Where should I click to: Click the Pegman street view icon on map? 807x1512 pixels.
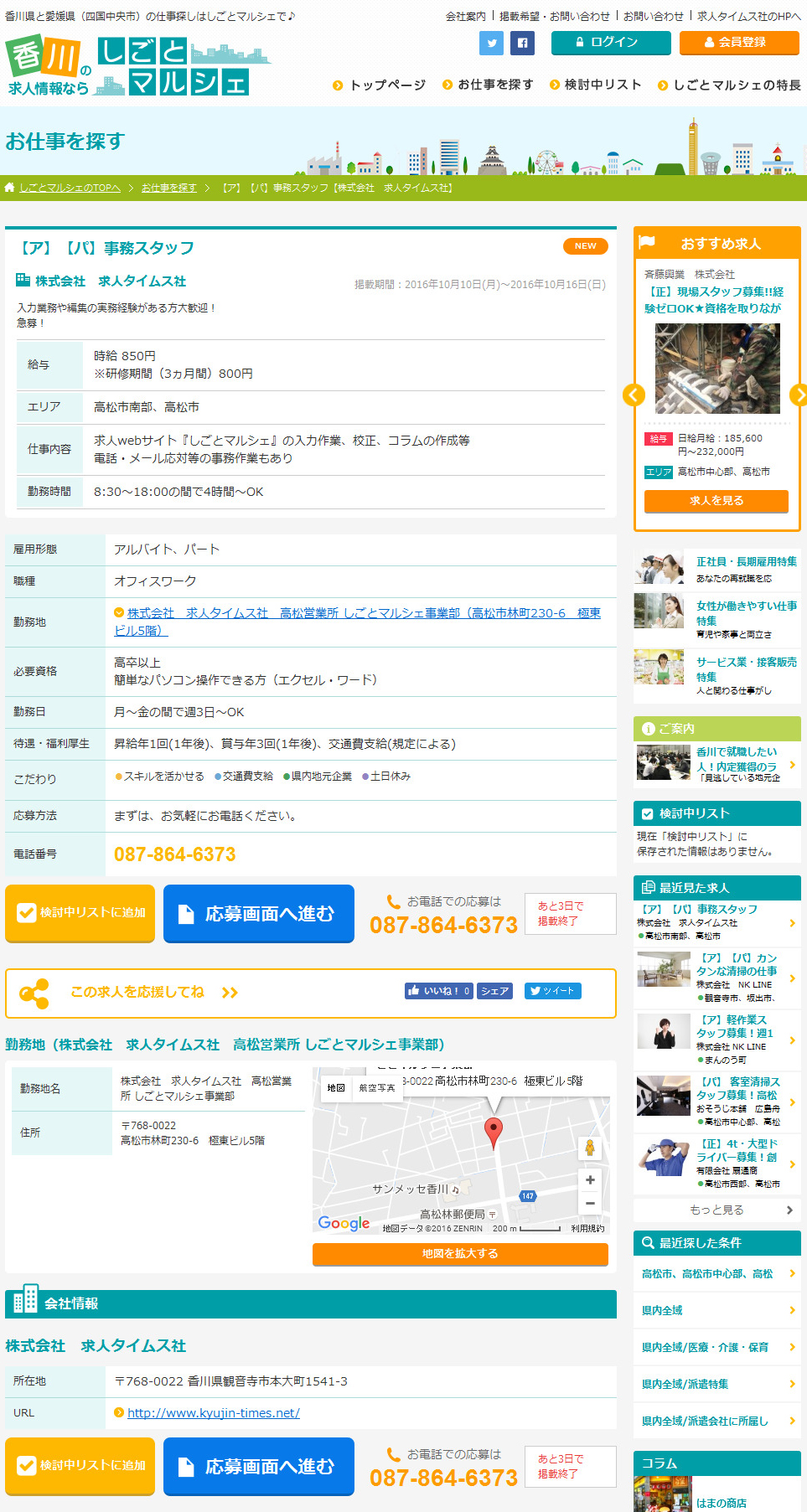590,1148
